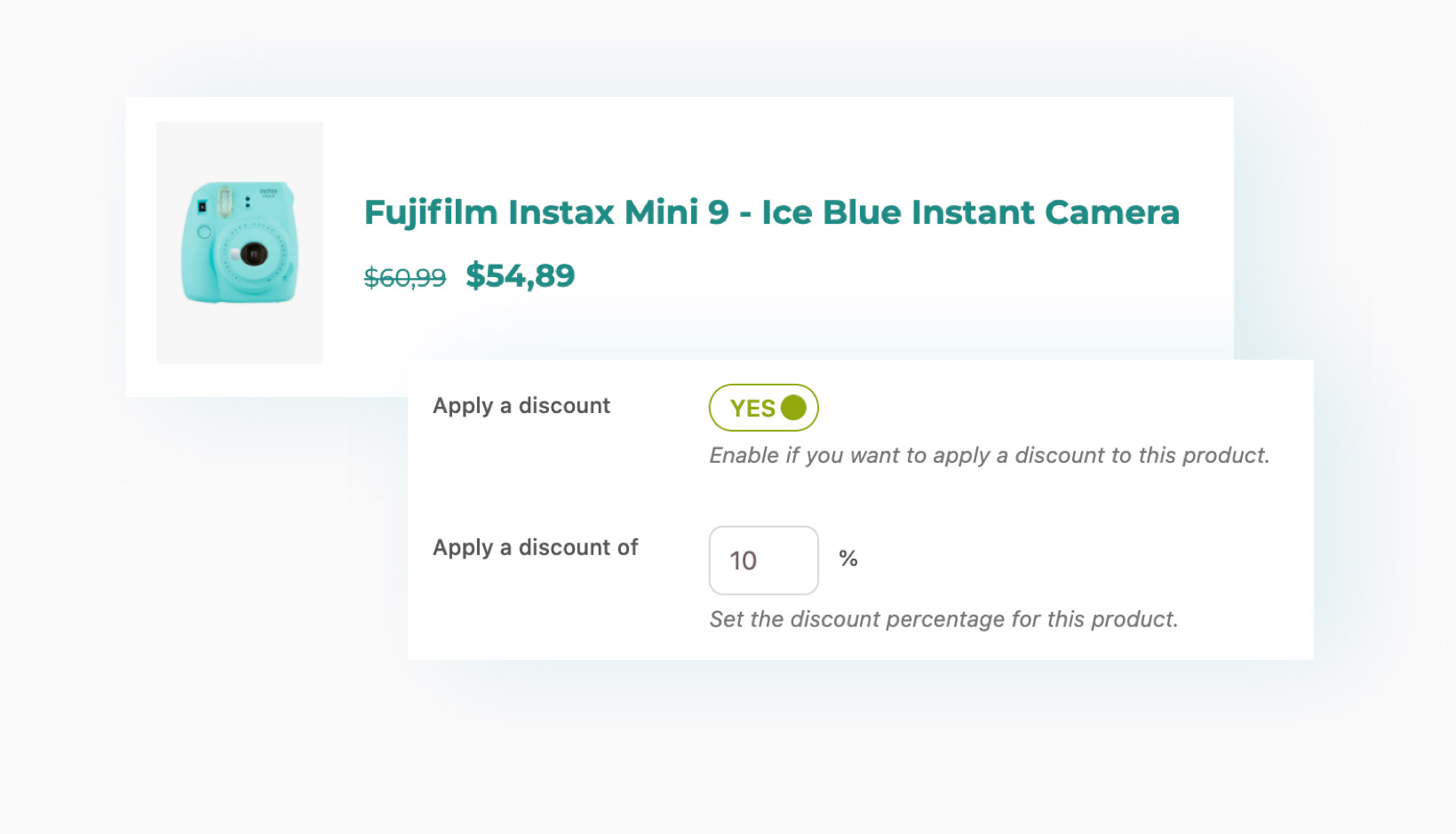This screenshot has height=834, width=1456.
Task: Click the number 10 in the discount box
Action: click(x=743, y=560)
